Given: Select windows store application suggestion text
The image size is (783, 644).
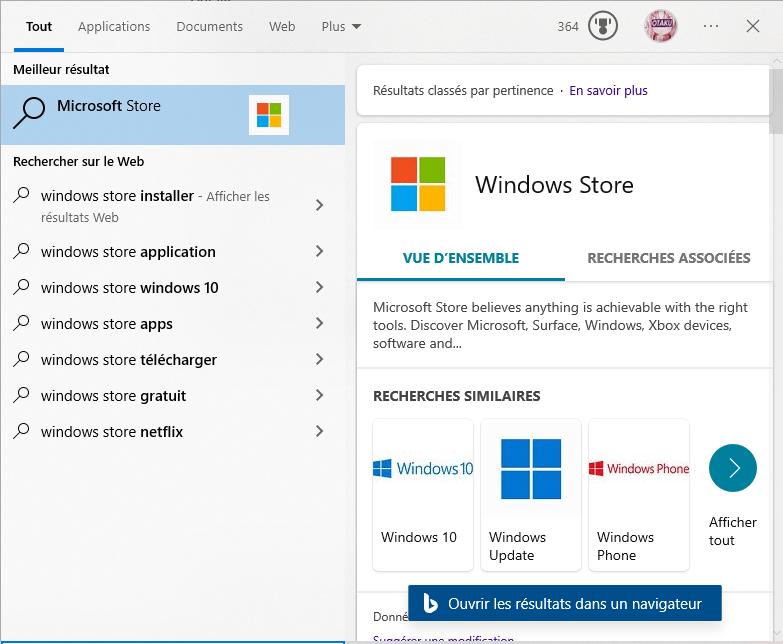Looking at the screenshot, I should (128, 252).
